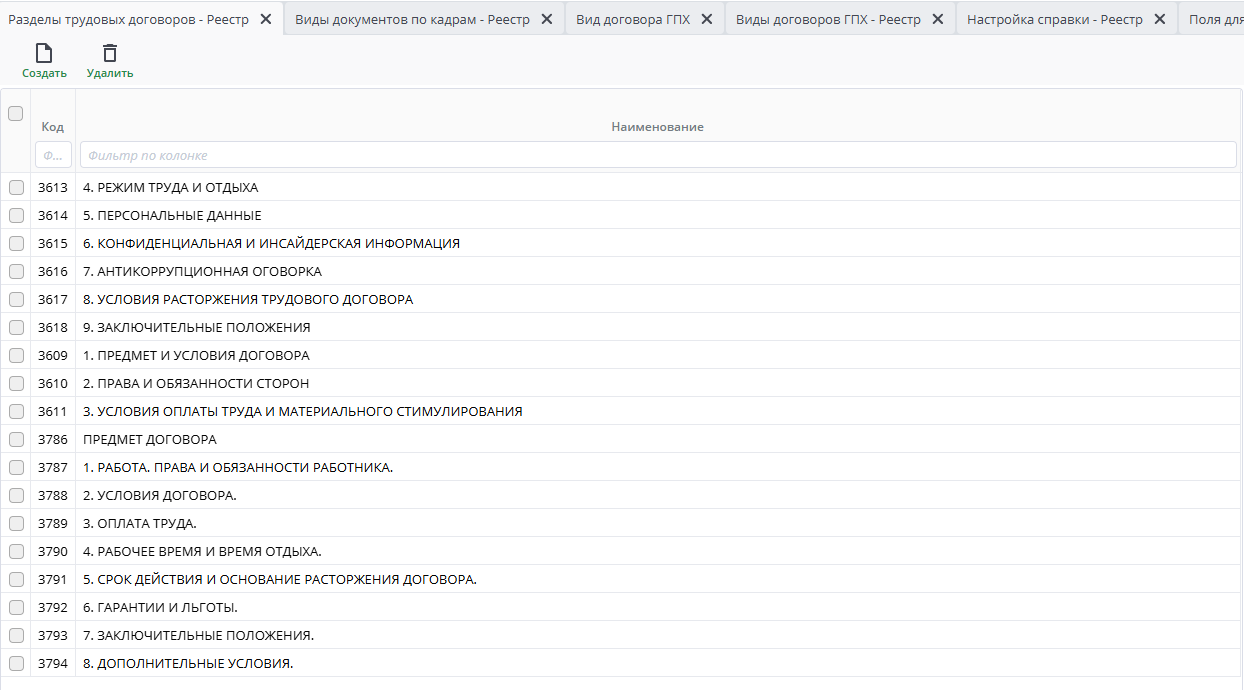Check the box for row 3613

[x=16, y=187]
